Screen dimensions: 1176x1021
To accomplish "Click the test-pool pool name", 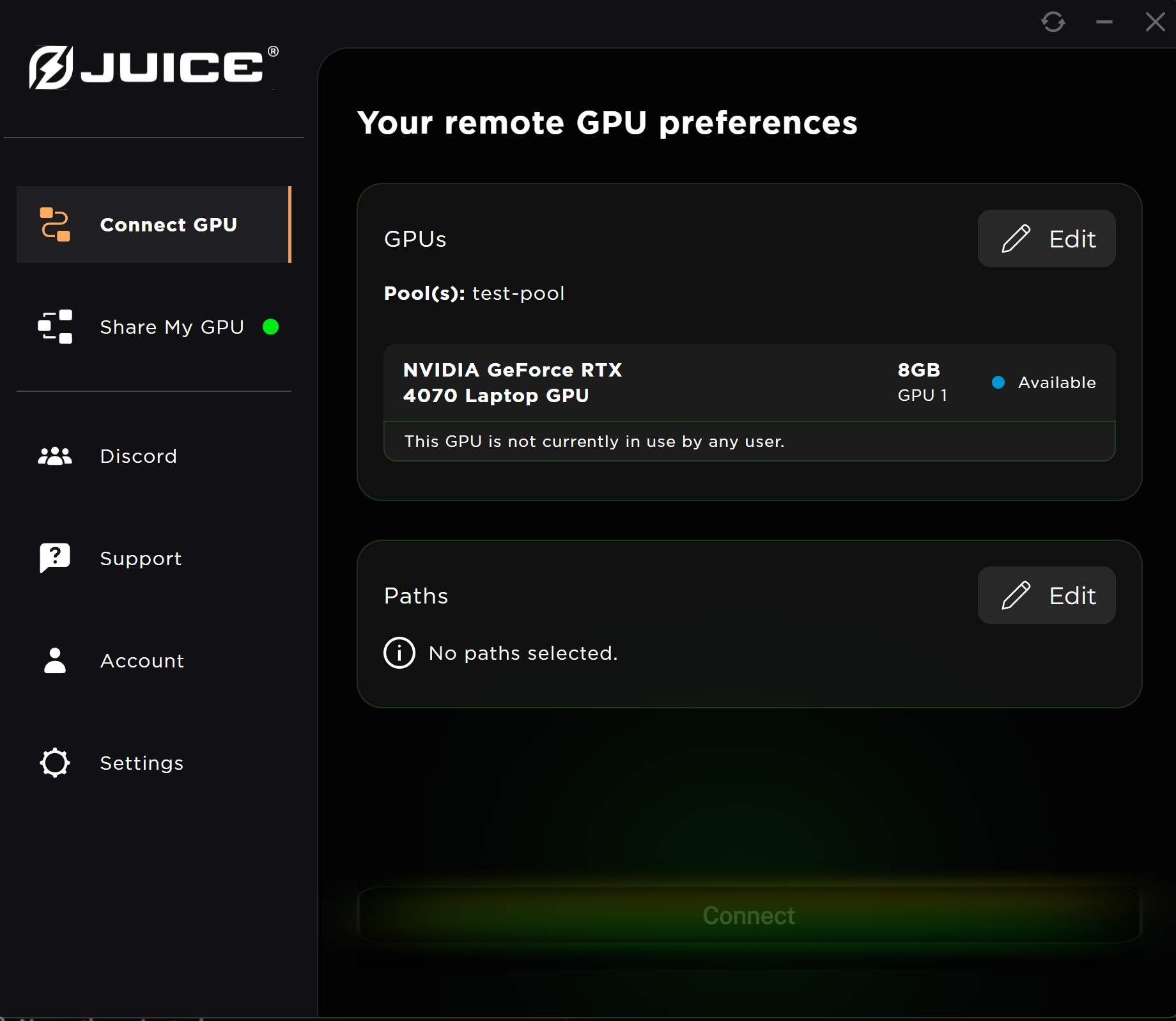I will [518, 293].
